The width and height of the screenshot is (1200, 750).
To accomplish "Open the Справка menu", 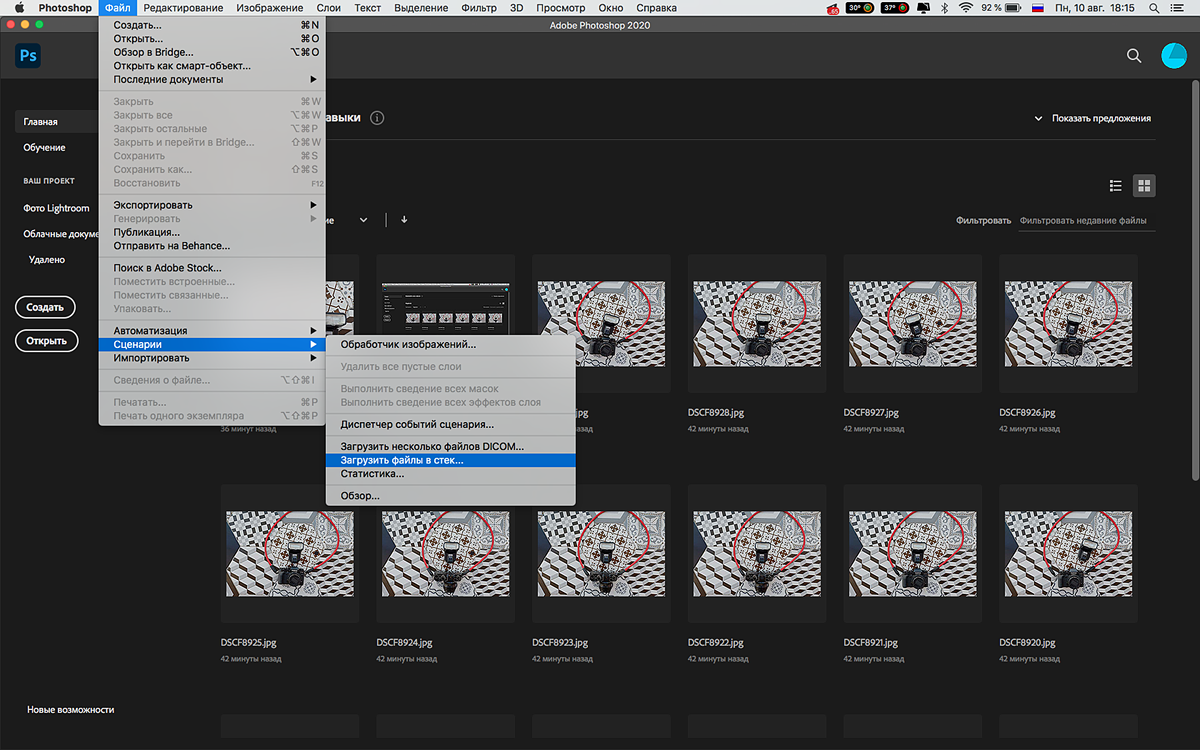I will click(656, 8).
